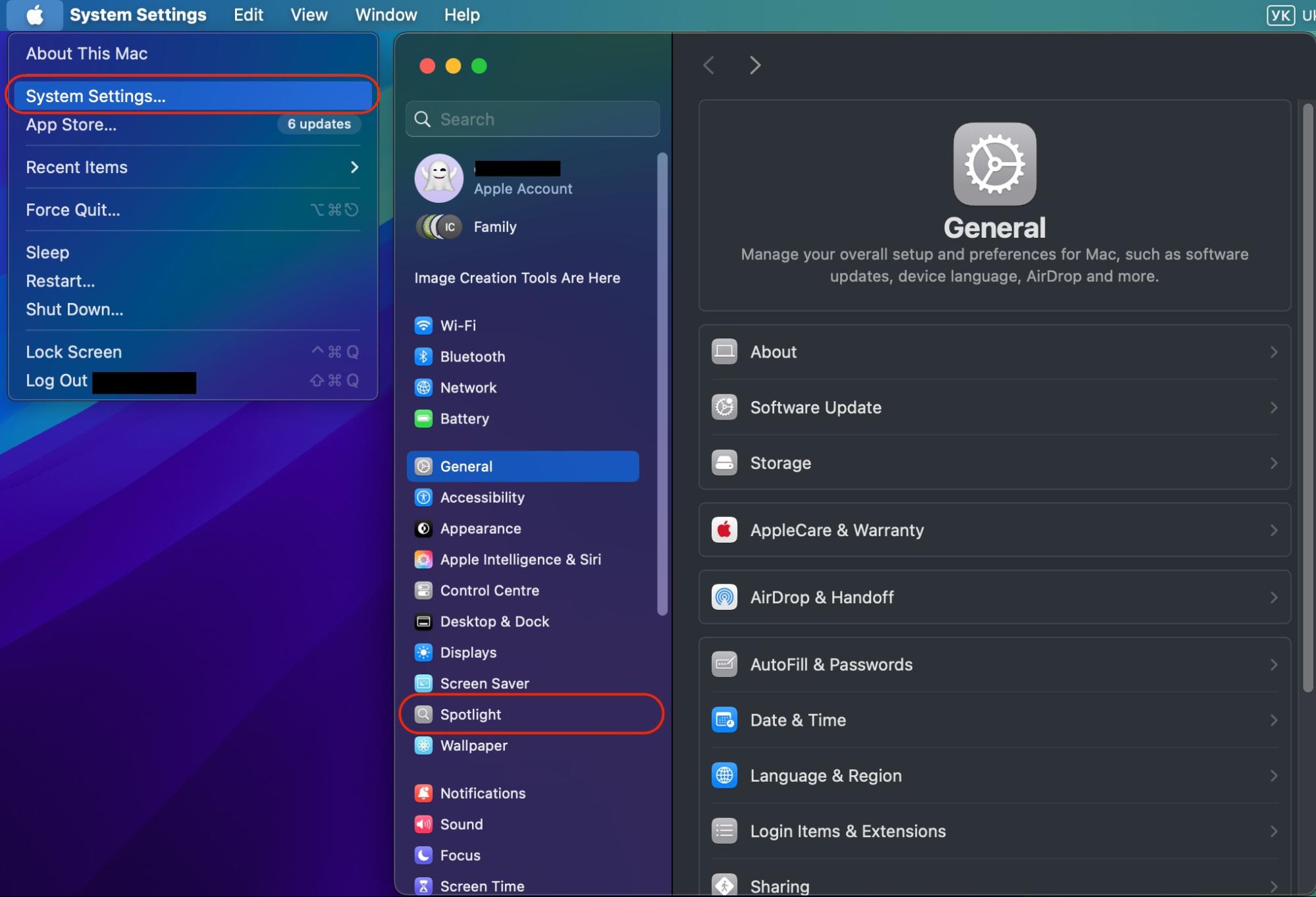Open Notifications settings from sidebar

pos(483,793)
